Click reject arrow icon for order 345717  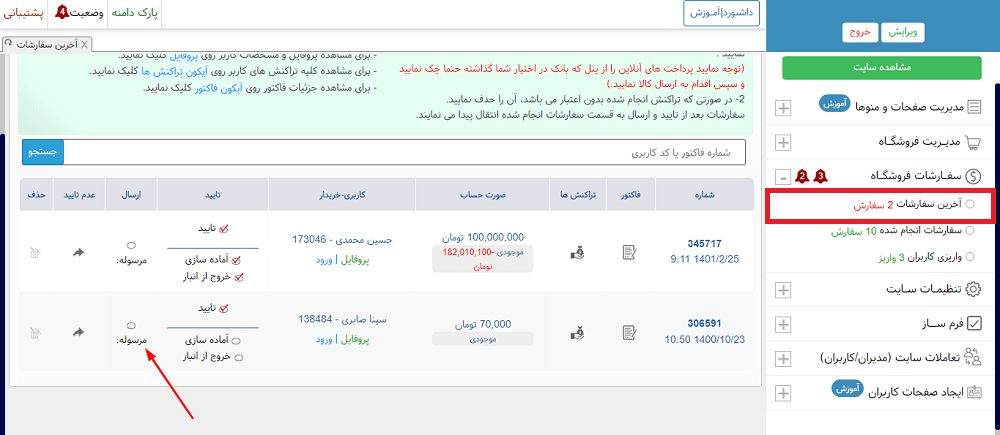click(x=79, y=252)
